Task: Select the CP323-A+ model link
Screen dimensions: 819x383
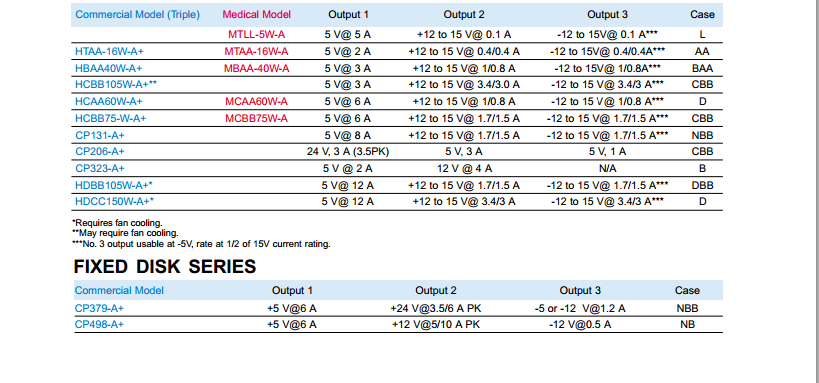Action: 100,168
